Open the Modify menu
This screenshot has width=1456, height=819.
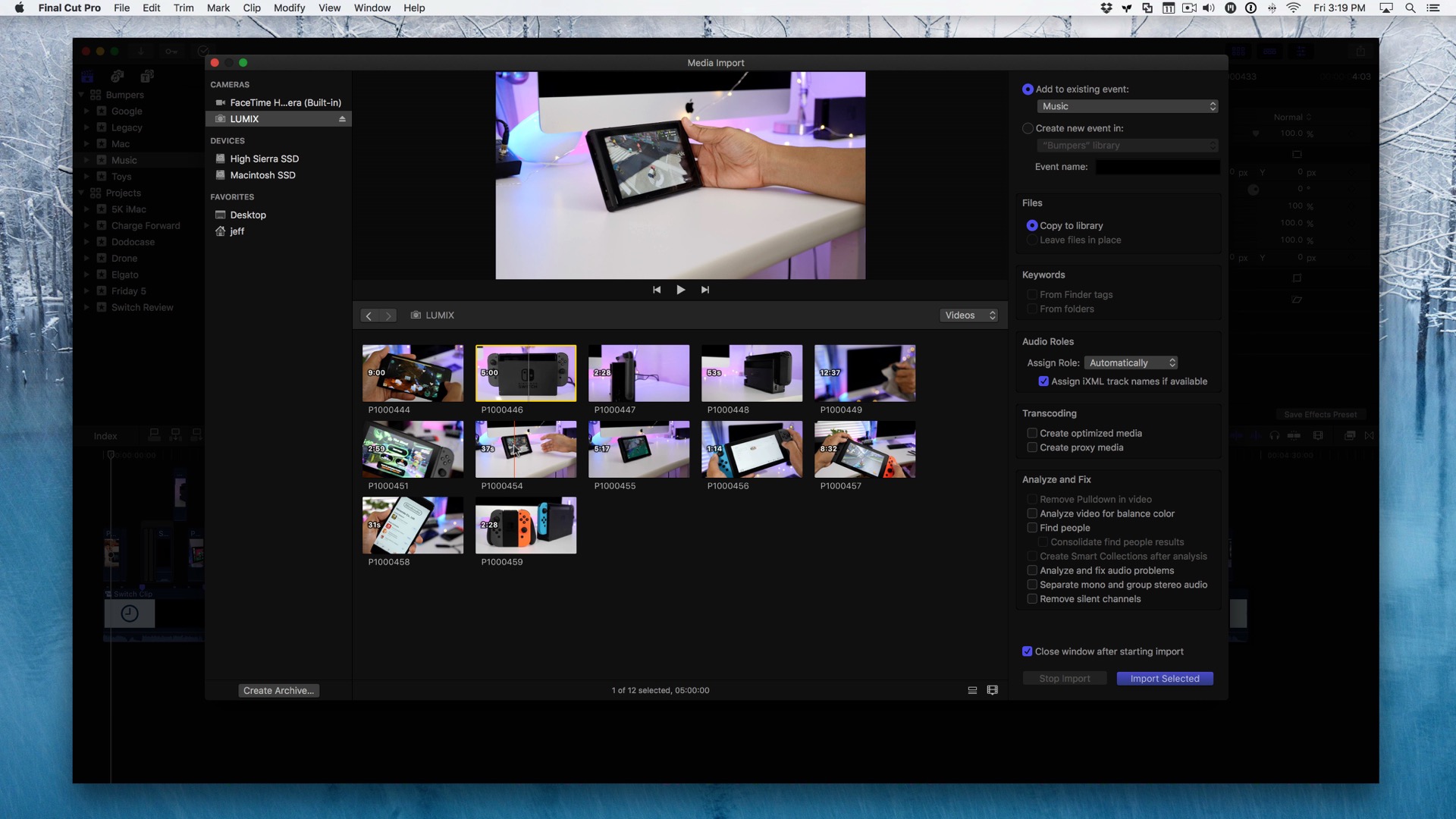289,8
